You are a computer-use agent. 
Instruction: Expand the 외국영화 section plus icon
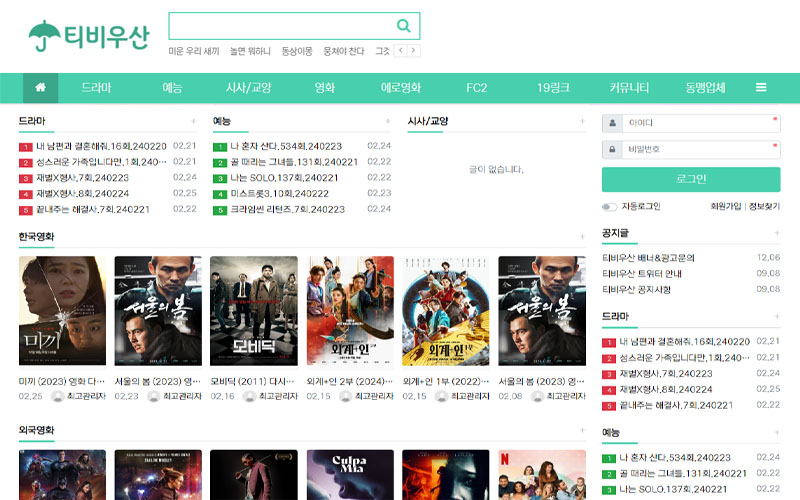pyautogui.click(x=582, y=430)
